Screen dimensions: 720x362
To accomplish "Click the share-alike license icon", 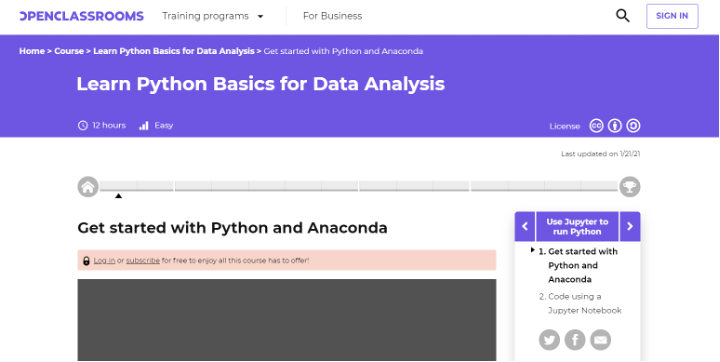I will click(x=633, y=126).
